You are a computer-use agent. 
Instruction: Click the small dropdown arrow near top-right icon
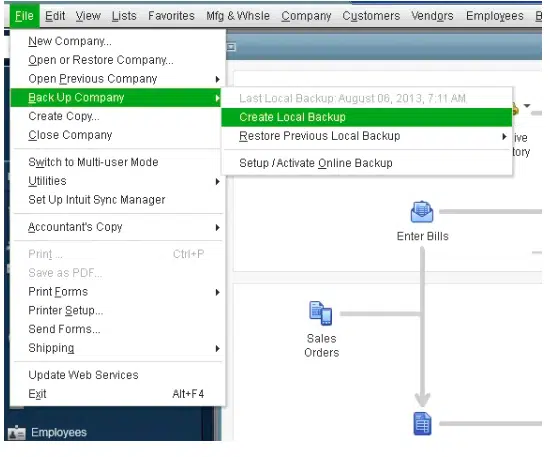coord(527,105)
